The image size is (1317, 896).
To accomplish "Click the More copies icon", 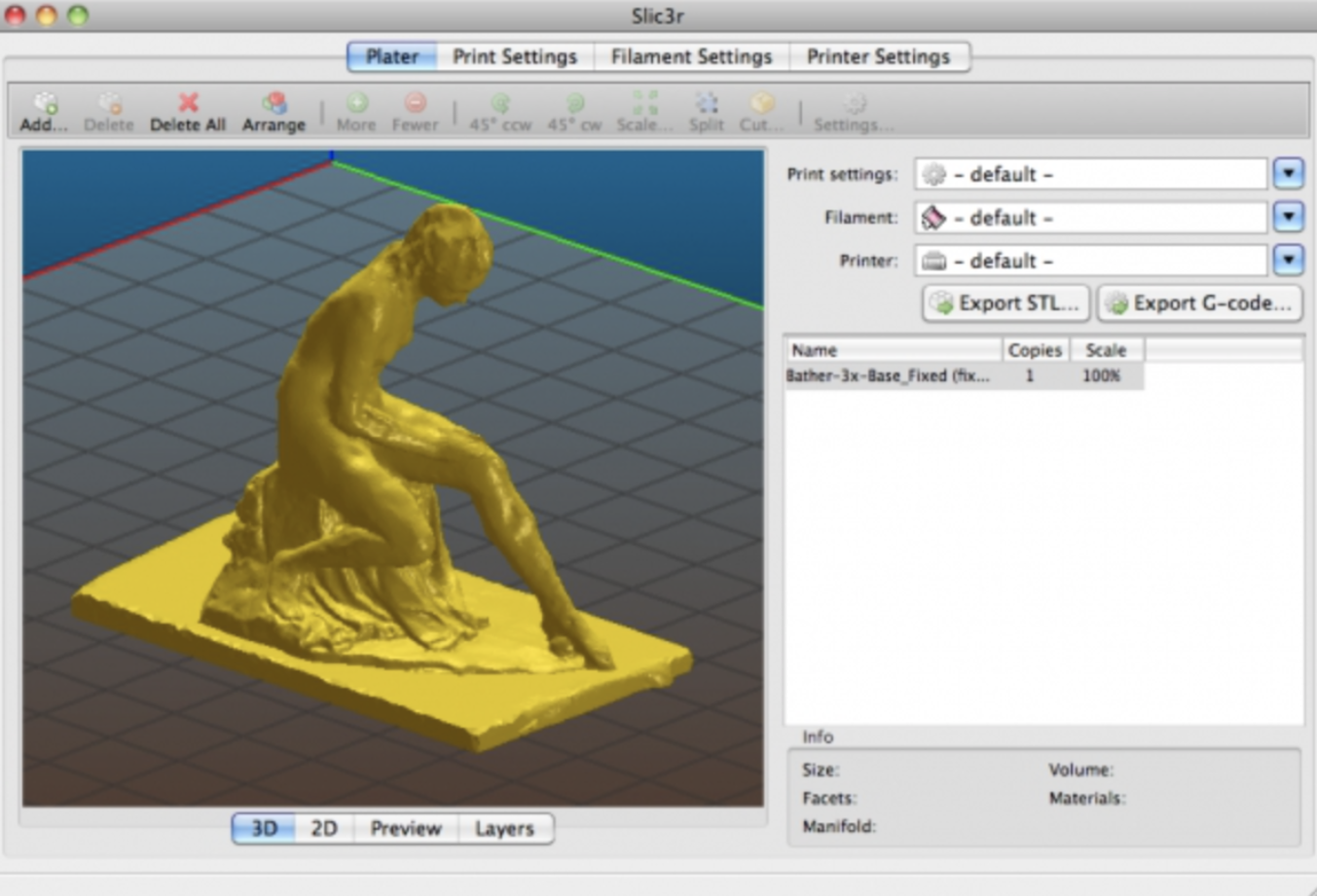I will 356,103.
